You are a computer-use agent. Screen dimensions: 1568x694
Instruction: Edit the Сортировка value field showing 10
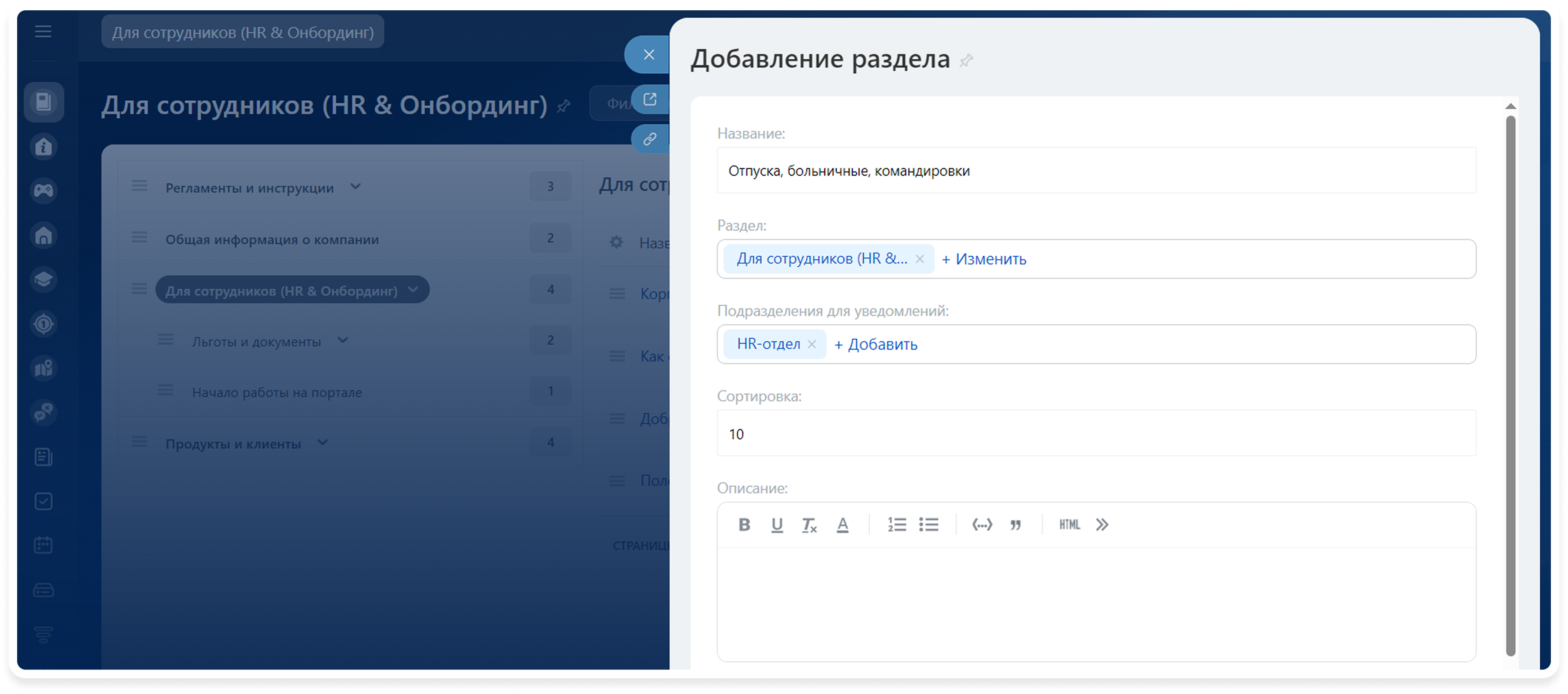[1095, 434]
